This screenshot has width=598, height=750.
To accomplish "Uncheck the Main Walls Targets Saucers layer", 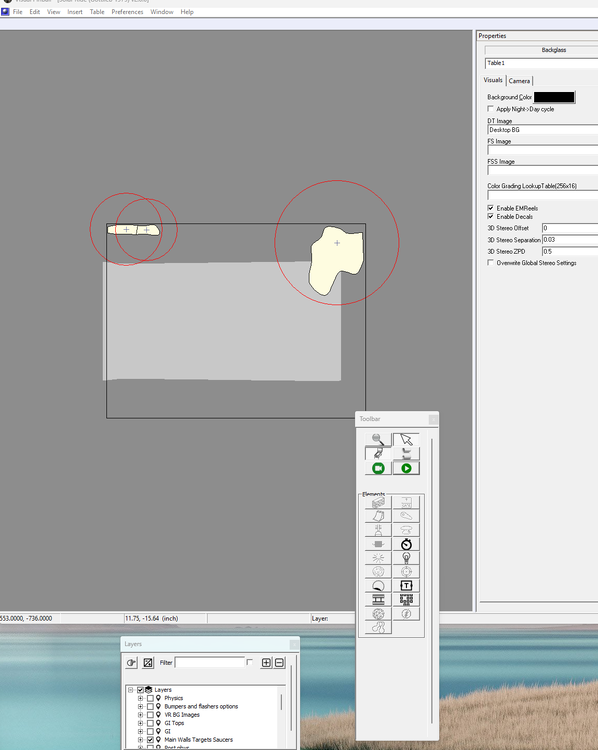I will click(150, 739).
